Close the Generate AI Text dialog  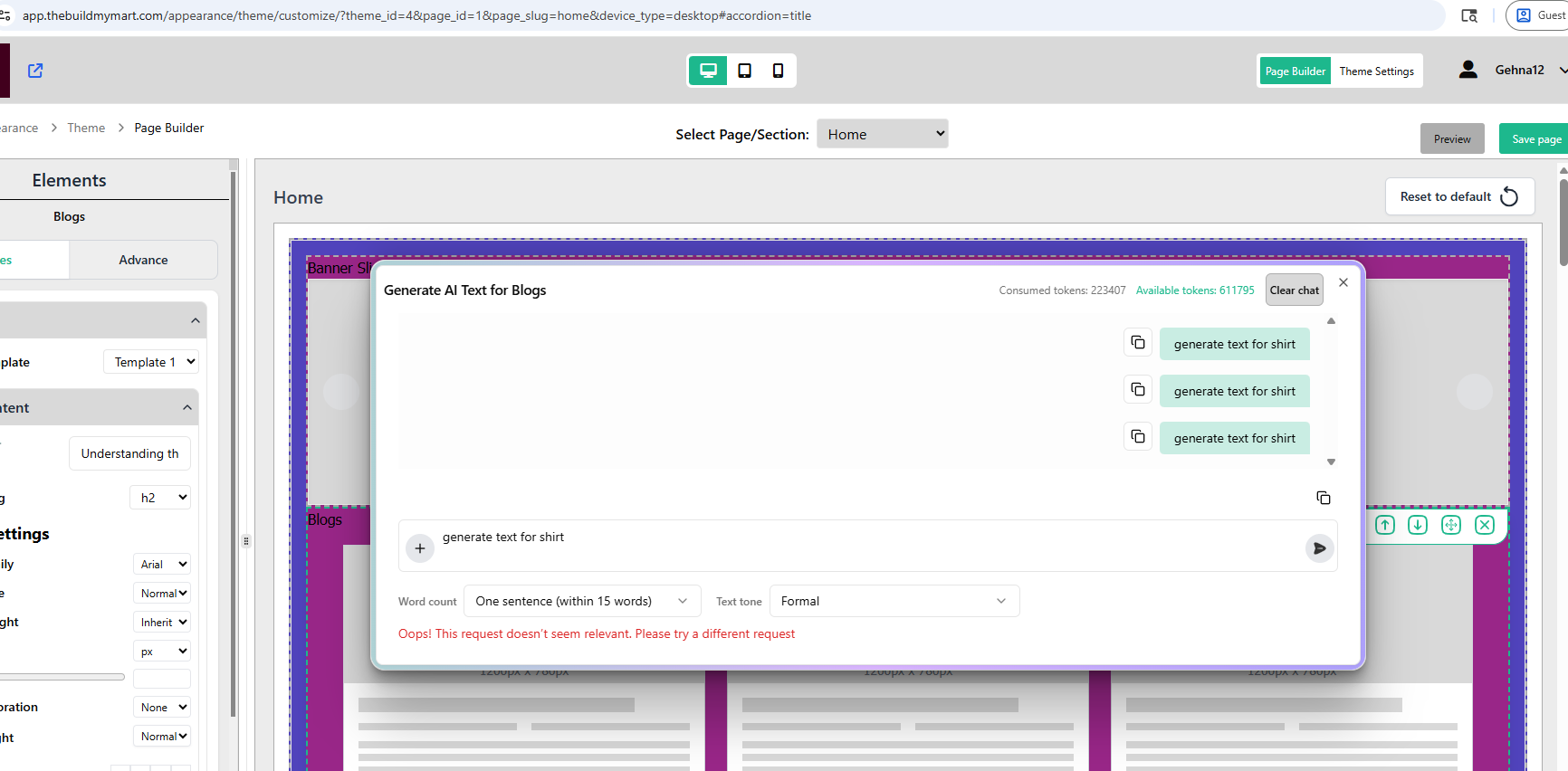(x=1343, y=282)
